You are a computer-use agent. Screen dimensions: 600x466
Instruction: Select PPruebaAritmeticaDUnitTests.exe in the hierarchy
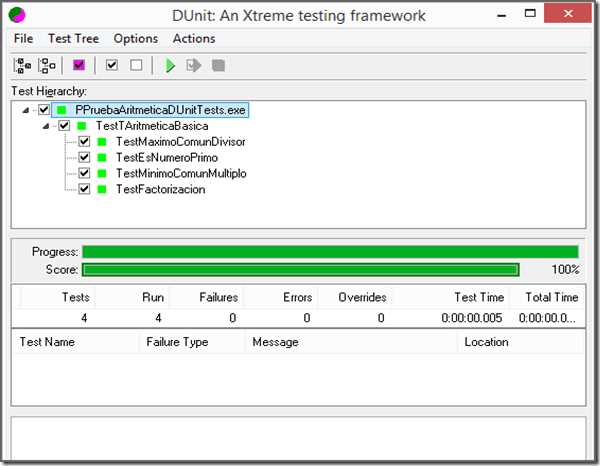pos(160,110)
